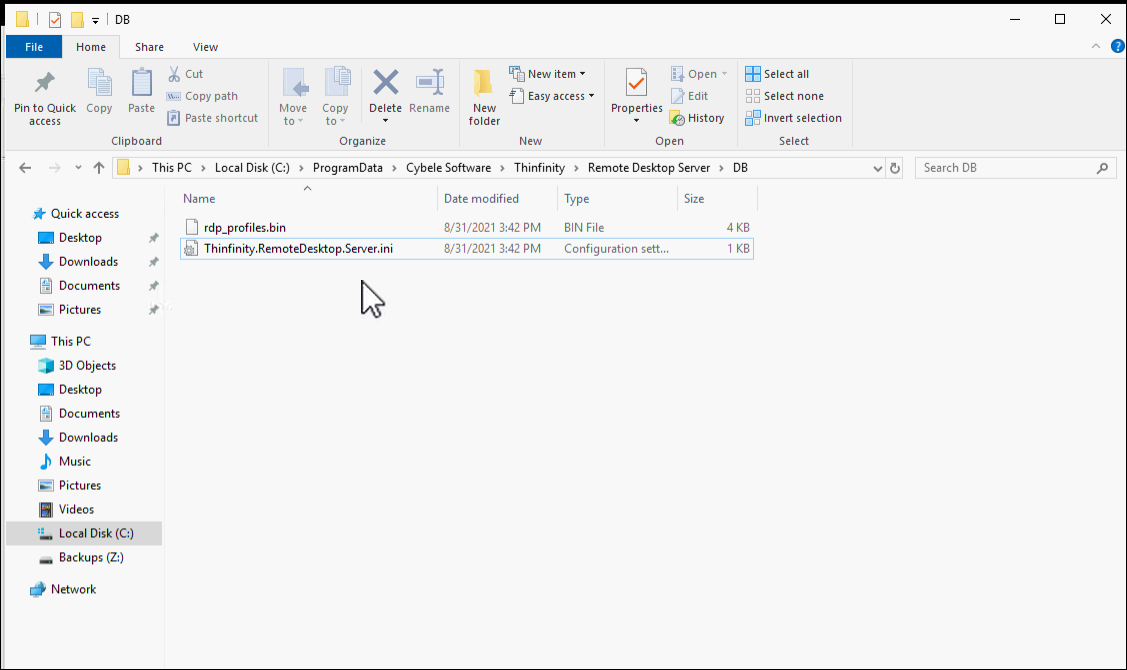Click the Cut icon in Clipboard group
Screen dimensions: 1127x670
click(x=175, y=73)
